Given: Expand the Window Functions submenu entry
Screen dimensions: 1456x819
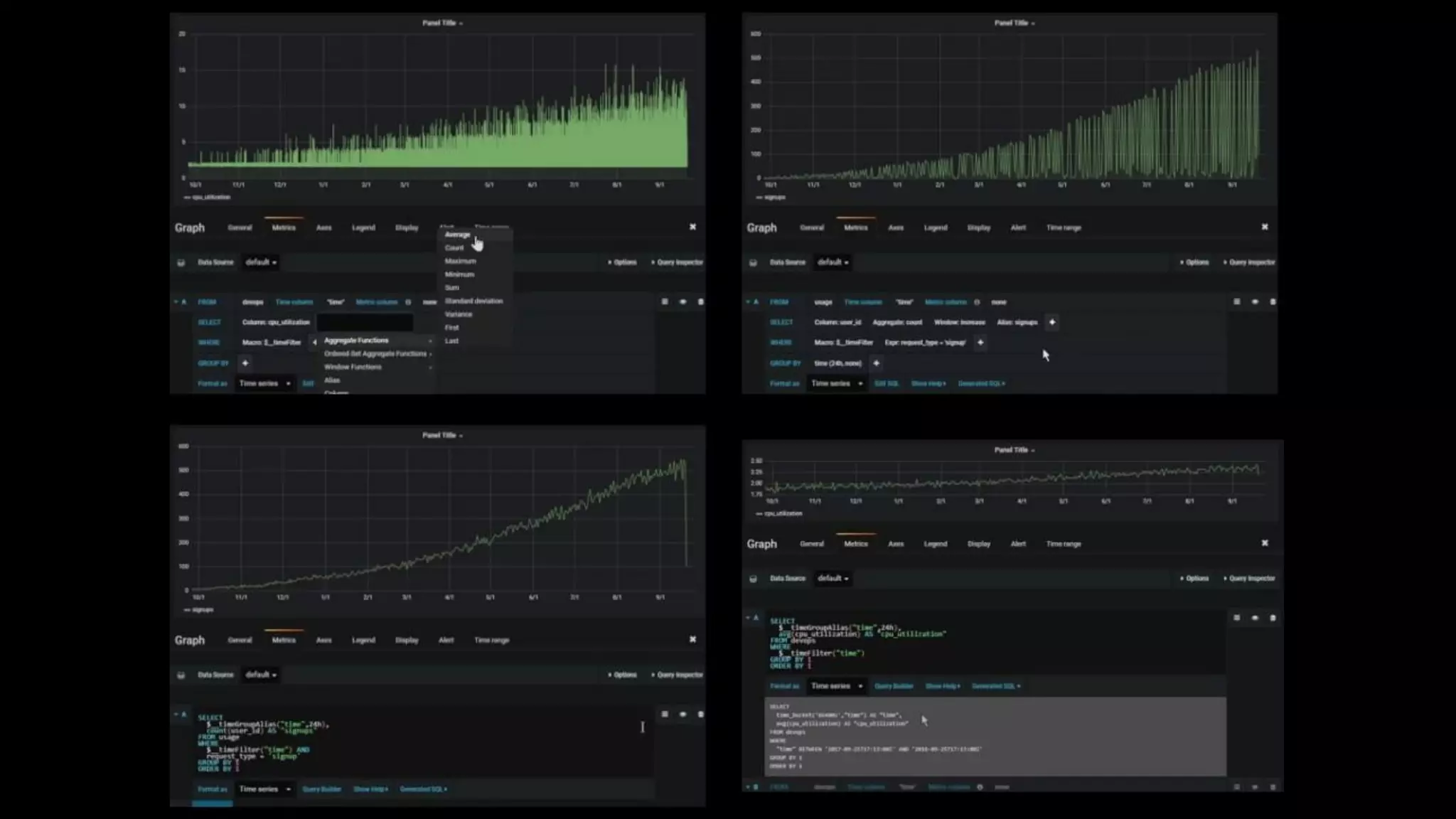Looking at the screenshot, I should 353,368.
